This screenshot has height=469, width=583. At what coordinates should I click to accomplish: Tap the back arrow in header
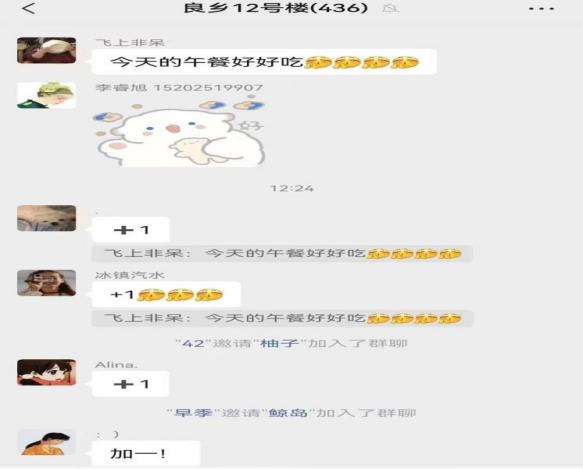tap(29, 8)
